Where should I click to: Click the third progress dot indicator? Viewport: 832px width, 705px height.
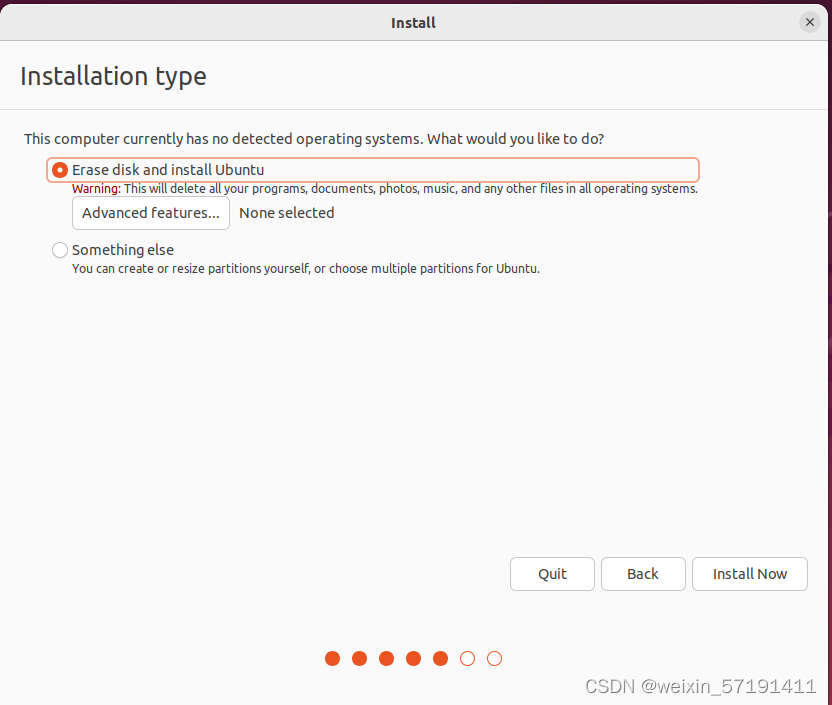[x=386, y=658]
